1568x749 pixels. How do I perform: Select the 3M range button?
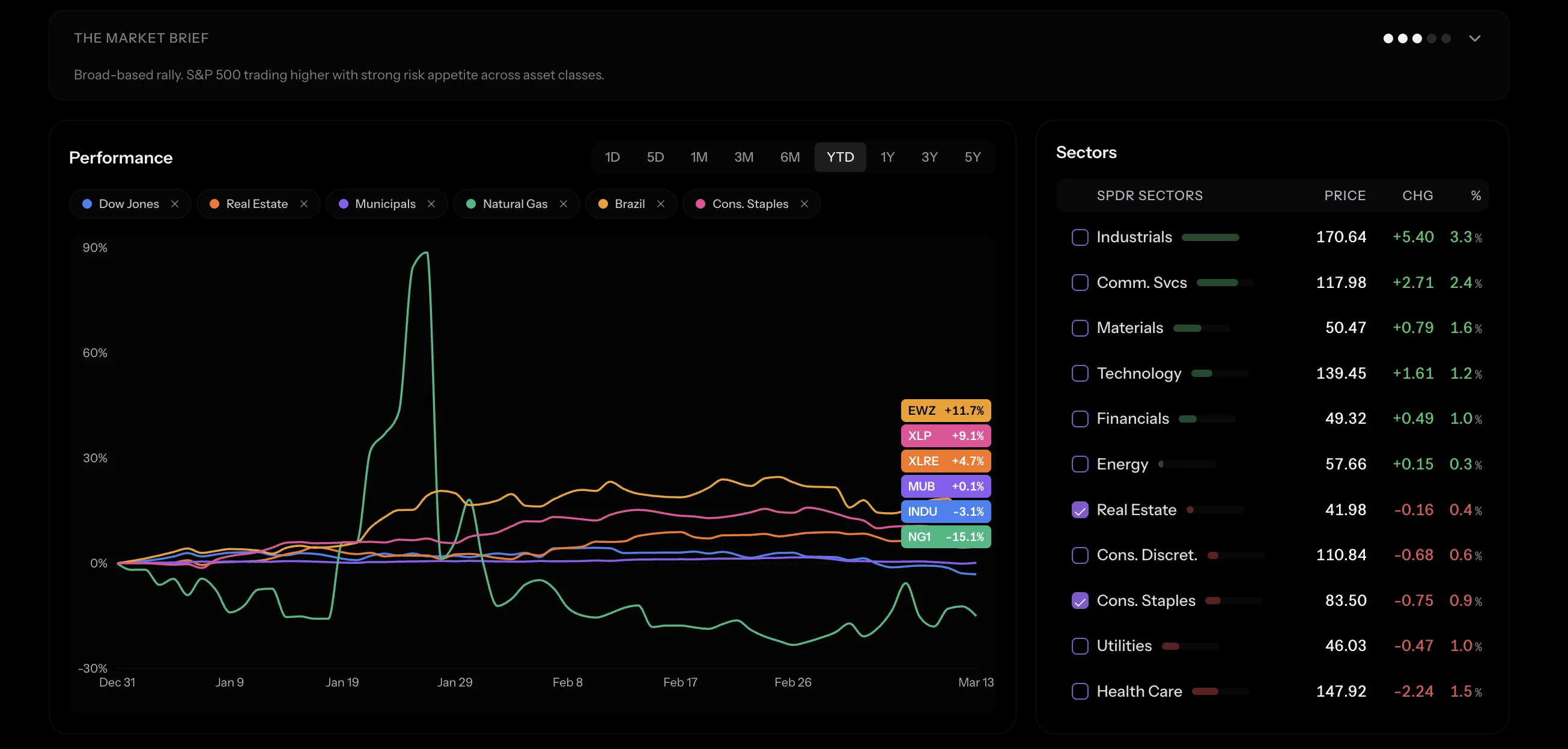pyautogui.click(x=743, y=157)
